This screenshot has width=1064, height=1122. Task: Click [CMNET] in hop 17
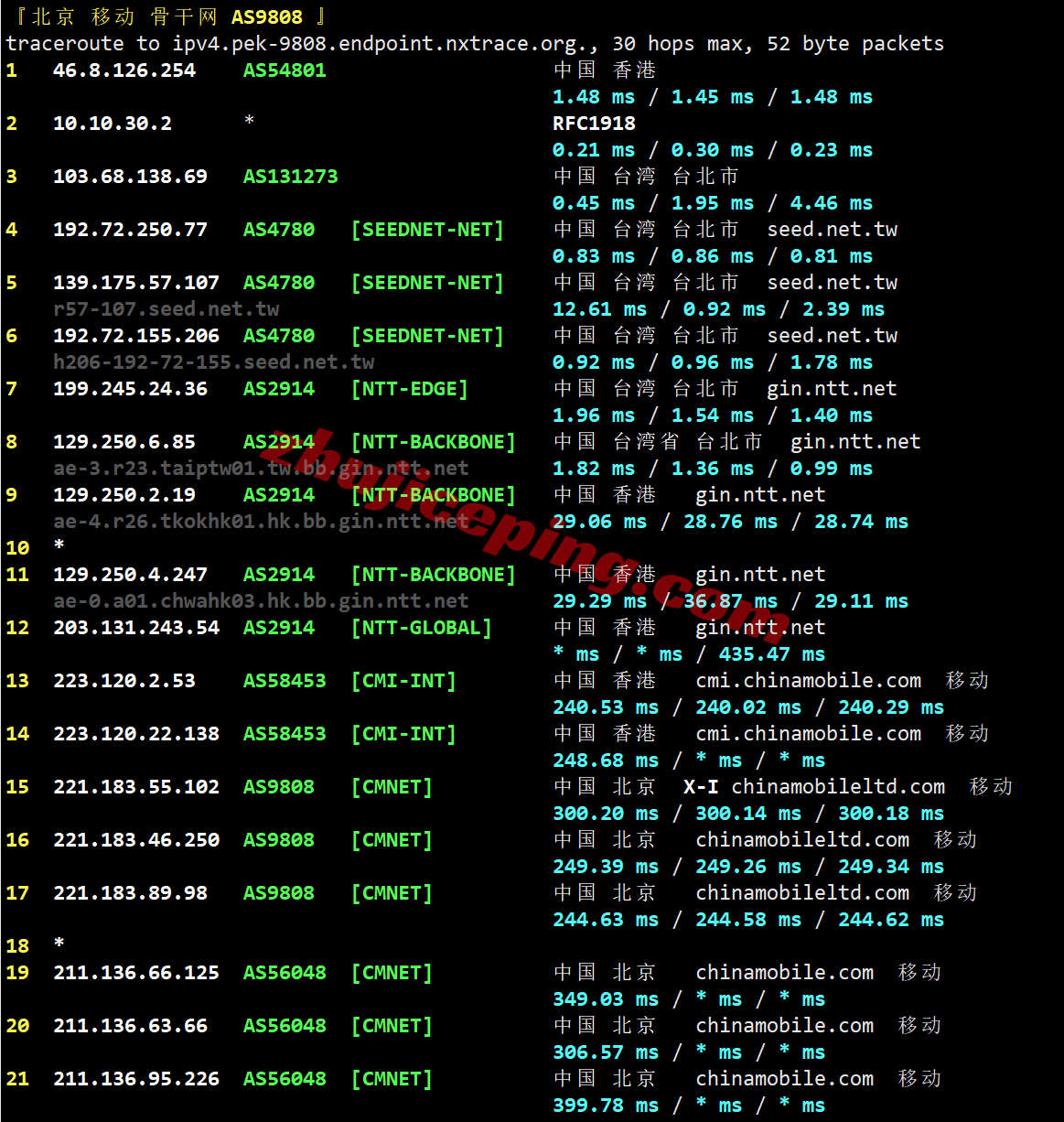[x=392, y=893]
